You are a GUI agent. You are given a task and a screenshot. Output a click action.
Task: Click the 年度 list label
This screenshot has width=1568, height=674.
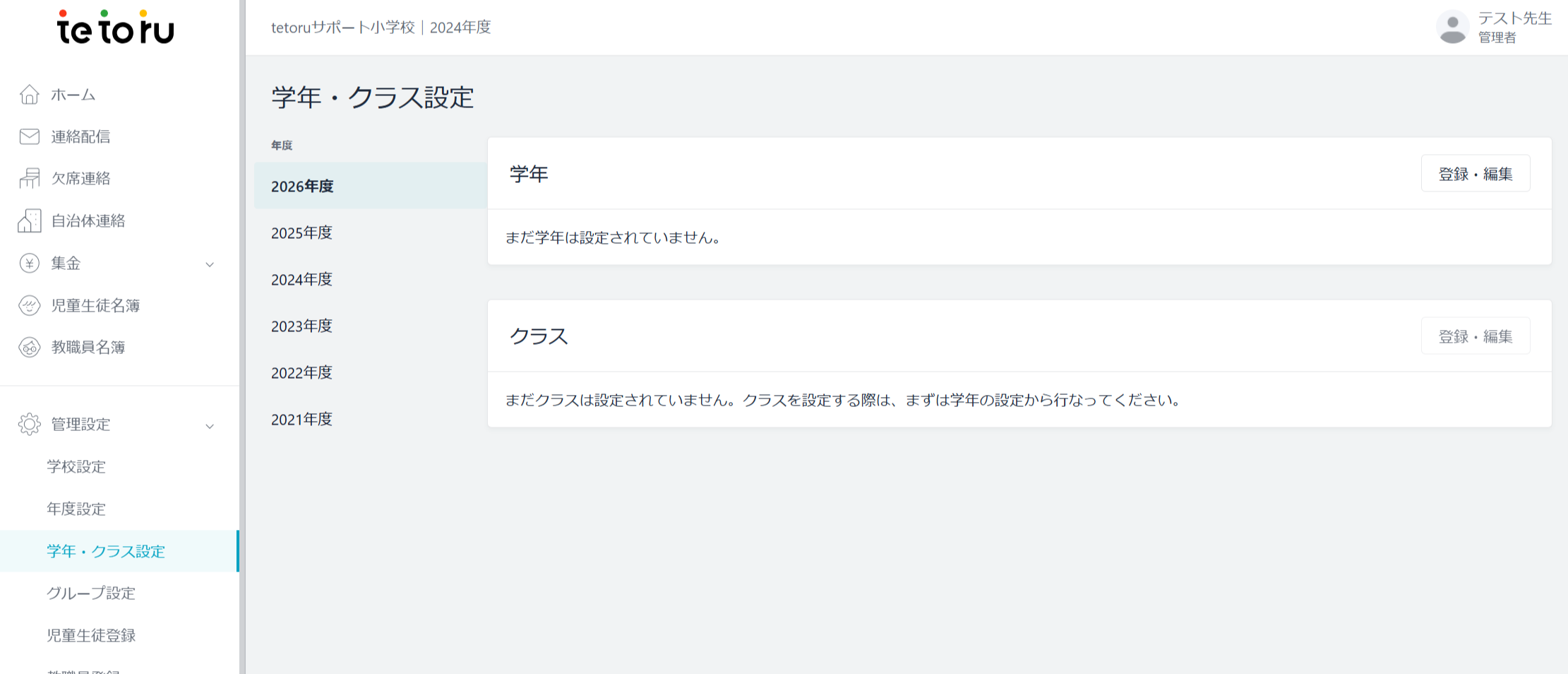[x=282, y=145]
